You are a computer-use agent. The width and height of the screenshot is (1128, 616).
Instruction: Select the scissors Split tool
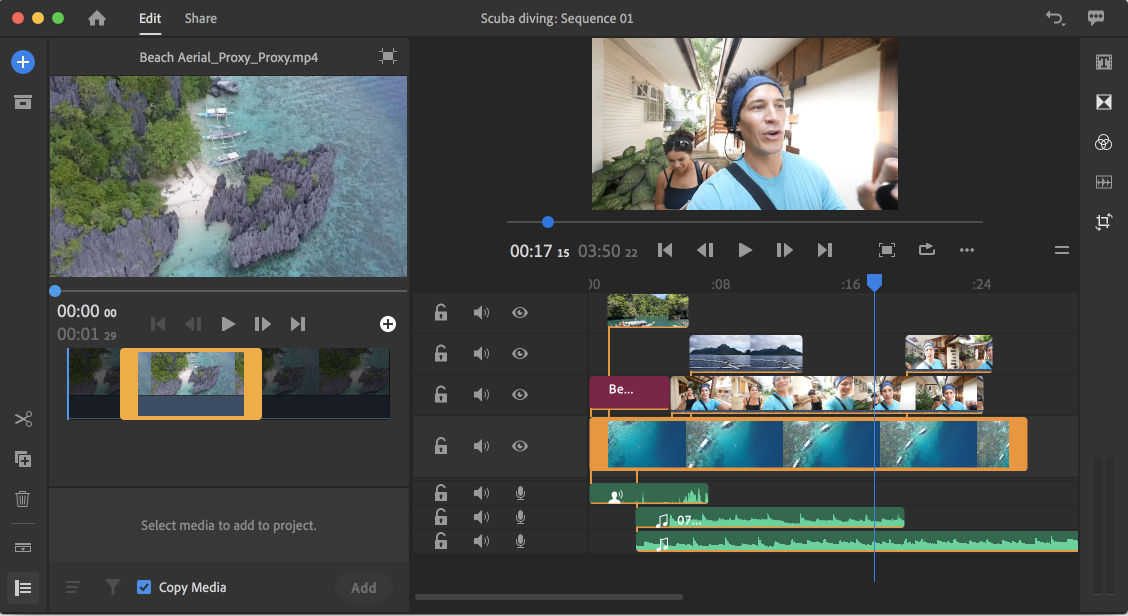pos(23,419)
